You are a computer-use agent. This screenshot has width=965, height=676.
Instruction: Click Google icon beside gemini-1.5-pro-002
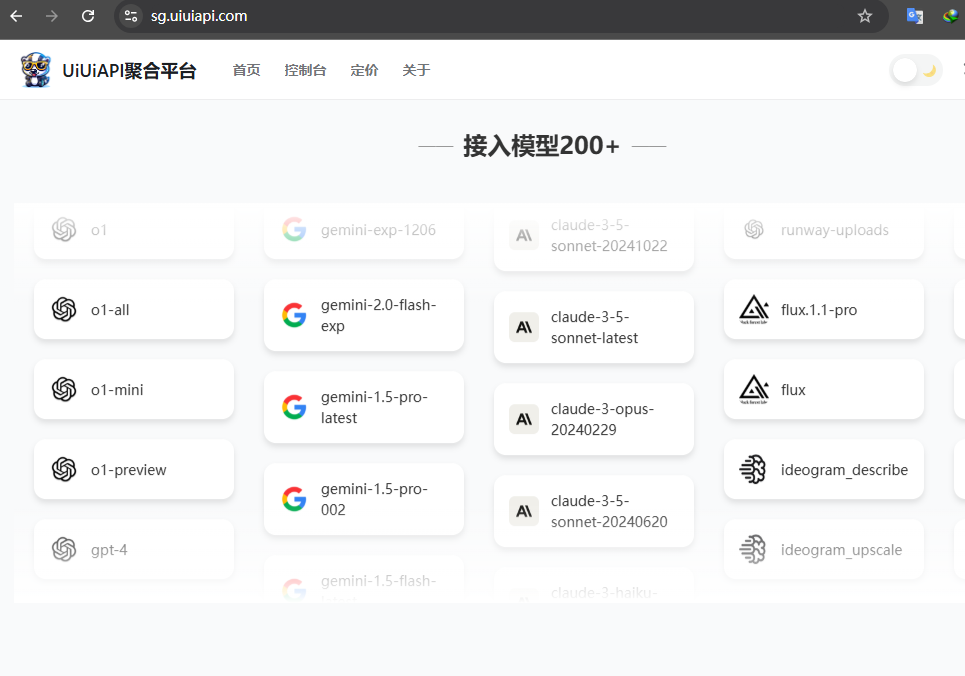294,499
